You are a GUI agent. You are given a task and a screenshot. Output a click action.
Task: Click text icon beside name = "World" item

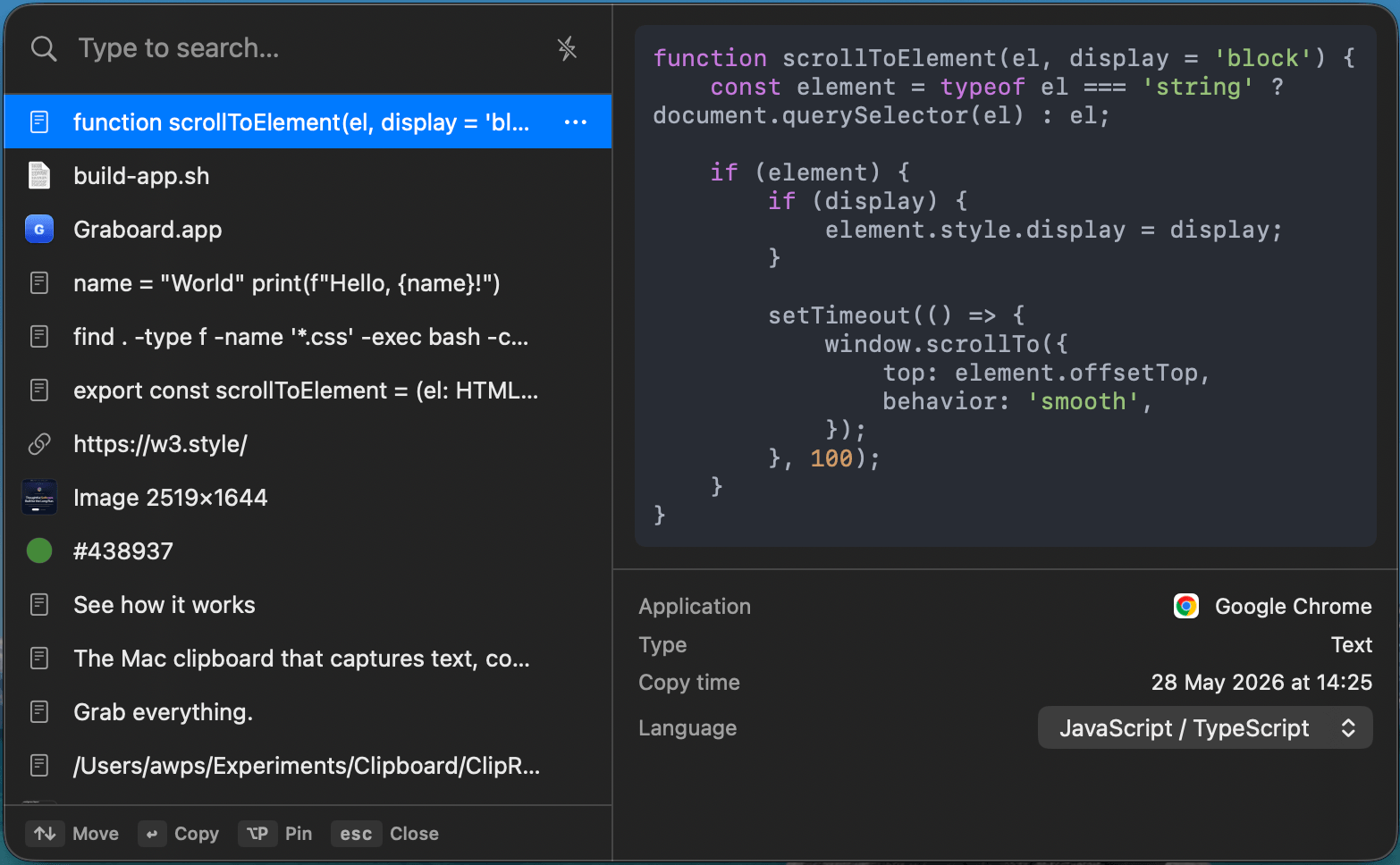coord(39,283)
